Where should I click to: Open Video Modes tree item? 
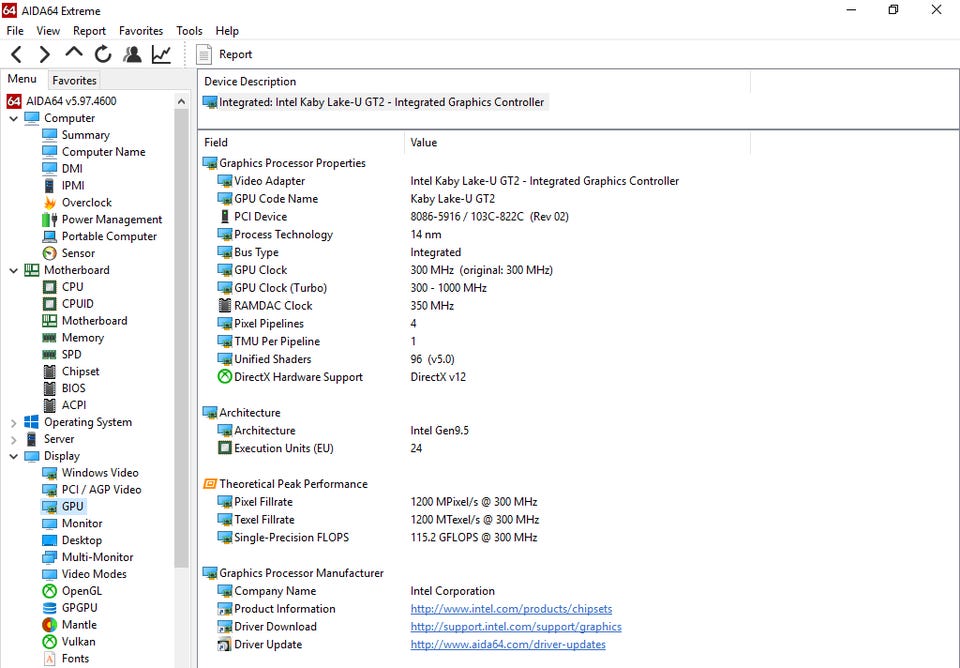(x=84, y=574)
